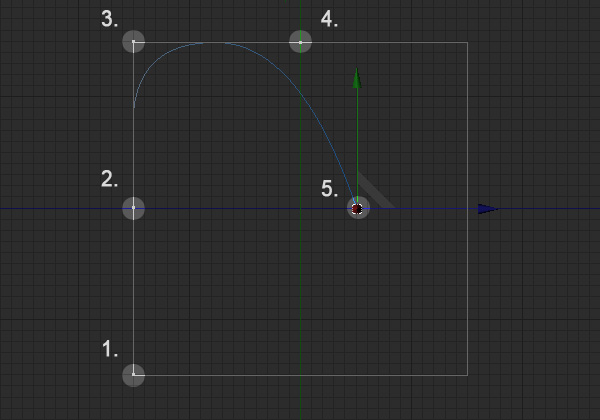Select the top-left corner vertex of rectangle

coord(133,42)
